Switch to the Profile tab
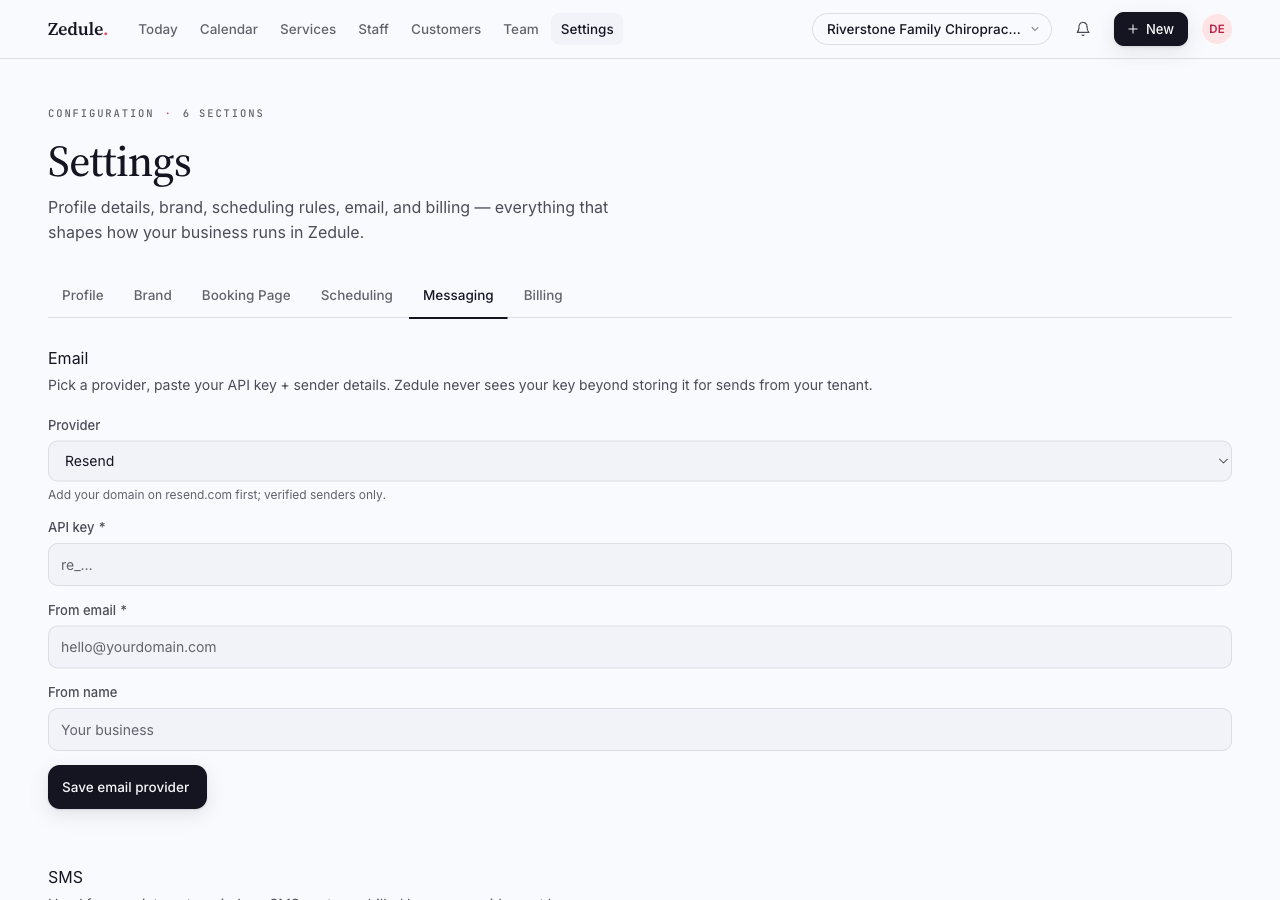 (x=83, y=295)
